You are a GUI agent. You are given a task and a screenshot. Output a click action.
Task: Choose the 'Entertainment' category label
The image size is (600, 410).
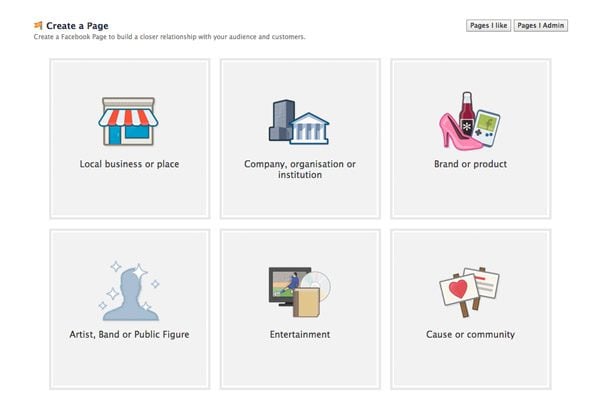click(299, 334)
